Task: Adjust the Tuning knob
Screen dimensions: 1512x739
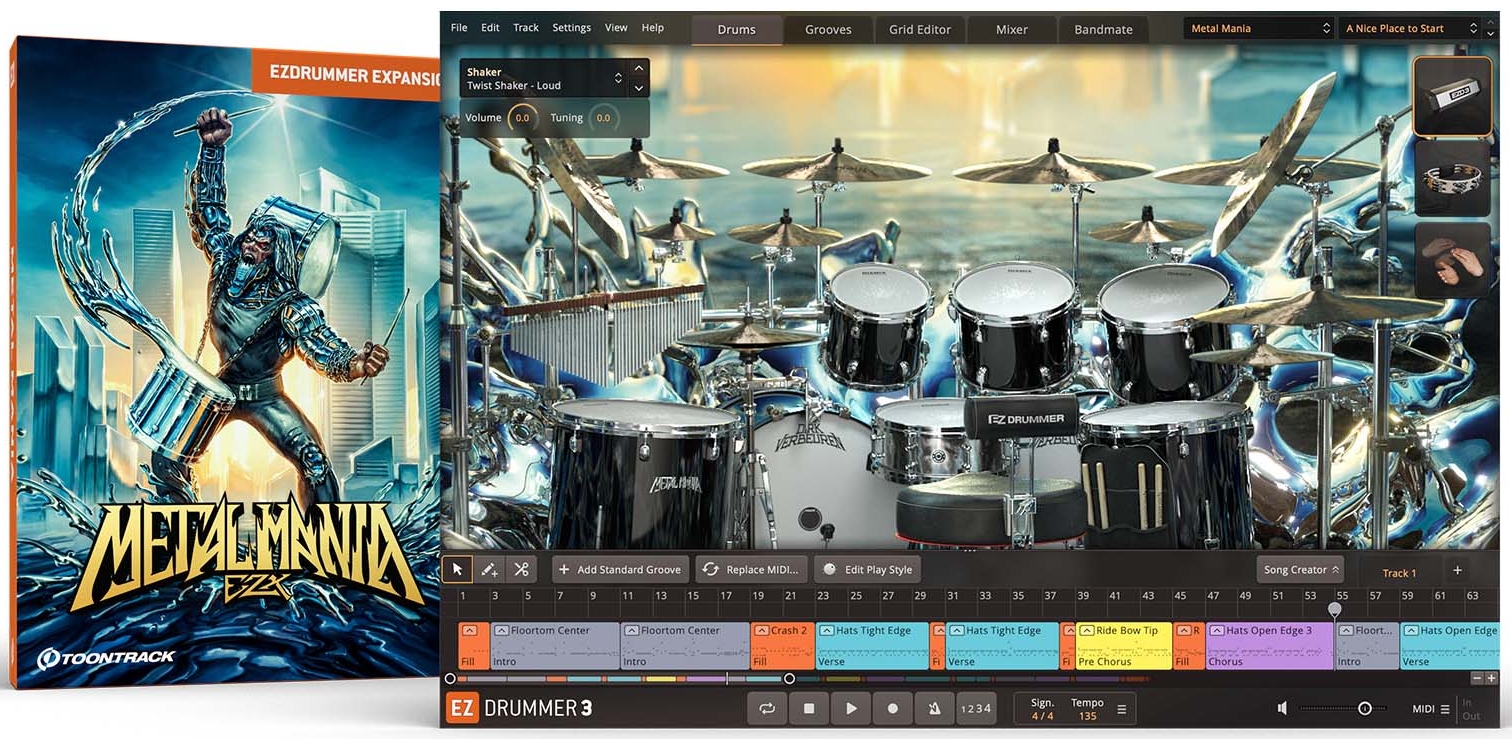Action: tap(603, 118)
